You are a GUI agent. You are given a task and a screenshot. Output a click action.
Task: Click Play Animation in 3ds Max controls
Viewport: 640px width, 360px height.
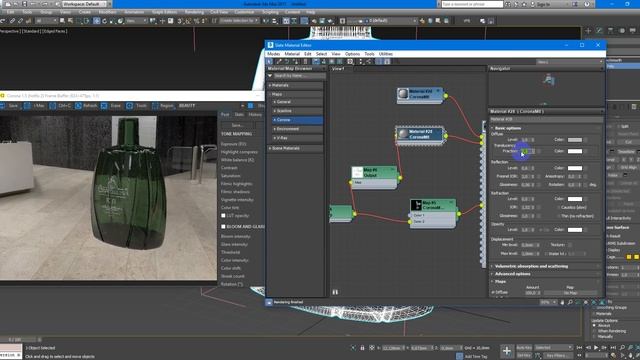click(x=596, y=348)
